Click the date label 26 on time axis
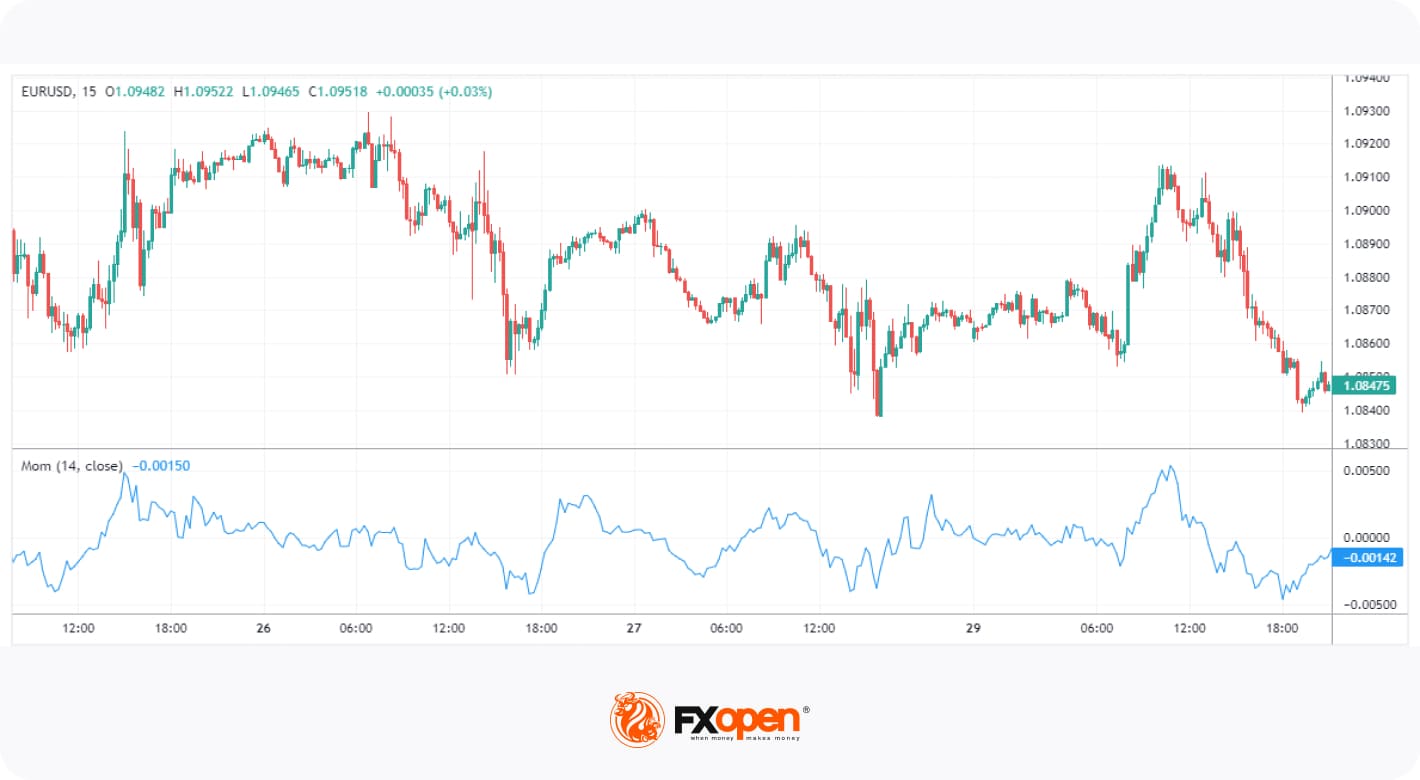1420x780 pixels. tap(264, 628)
